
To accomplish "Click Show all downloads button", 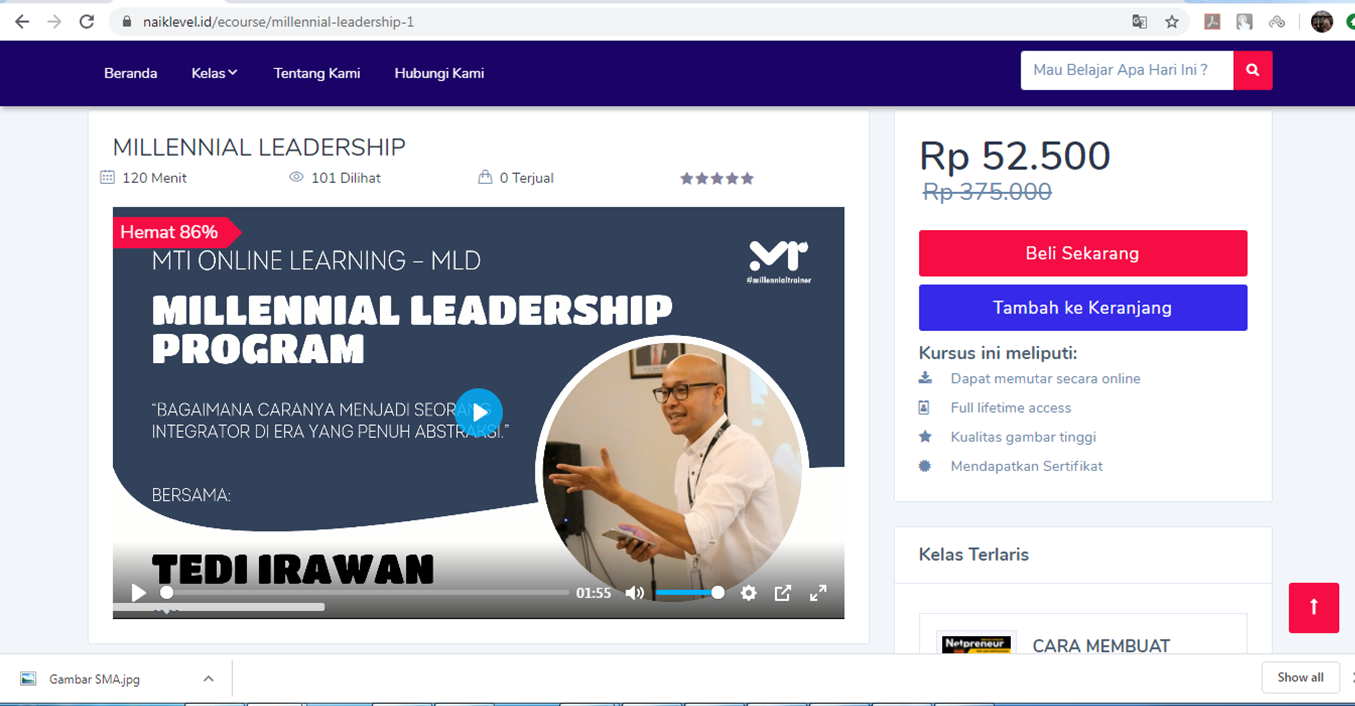I will point(1300,677).
